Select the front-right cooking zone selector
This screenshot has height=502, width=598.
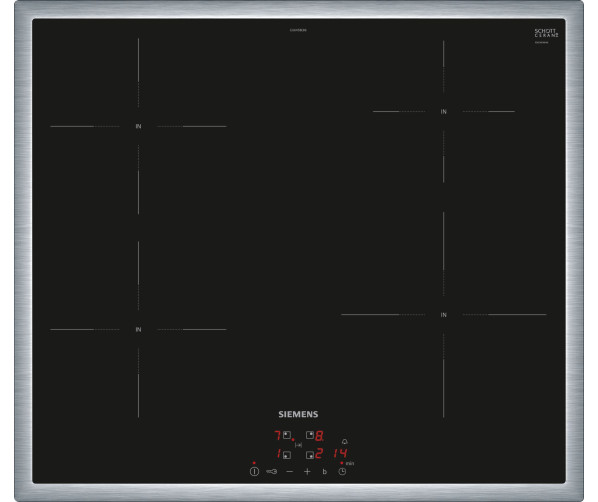click(x=310, y=455)
